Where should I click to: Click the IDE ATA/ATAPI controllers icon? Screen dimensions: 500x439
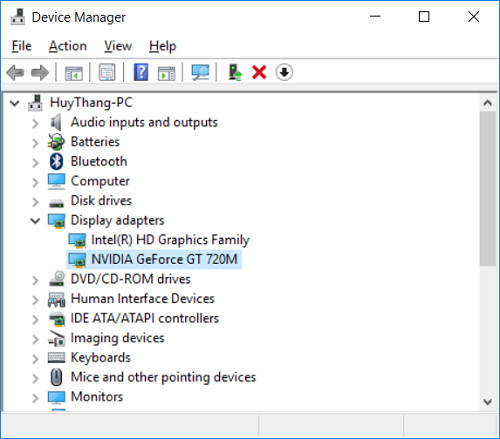pos(57,319)
